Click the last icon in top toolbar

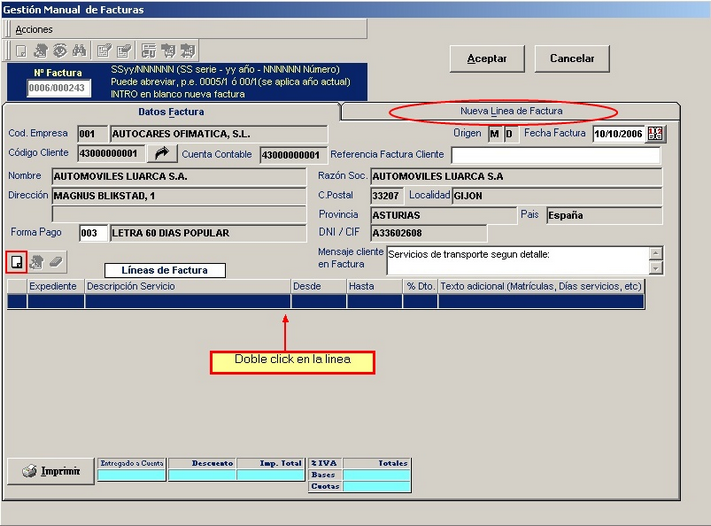click(187, 51)
